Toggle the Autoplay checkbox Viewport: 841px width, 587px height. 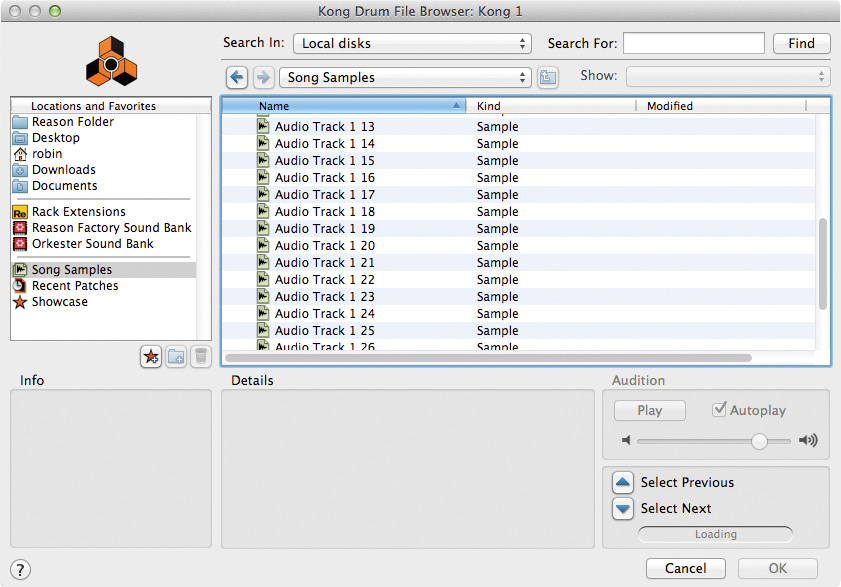click(719, 409)
